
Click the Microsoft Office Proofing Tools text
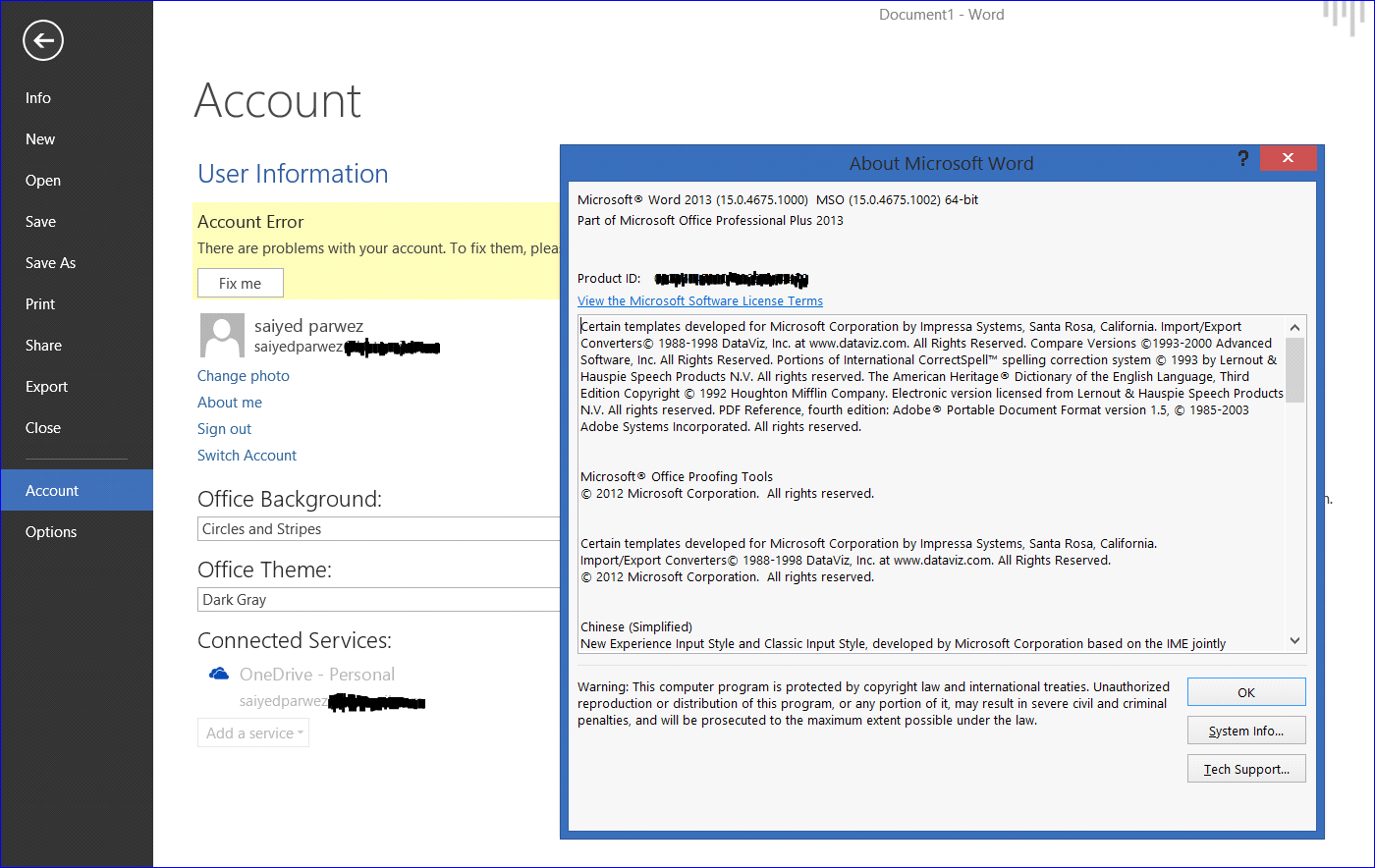677,477
